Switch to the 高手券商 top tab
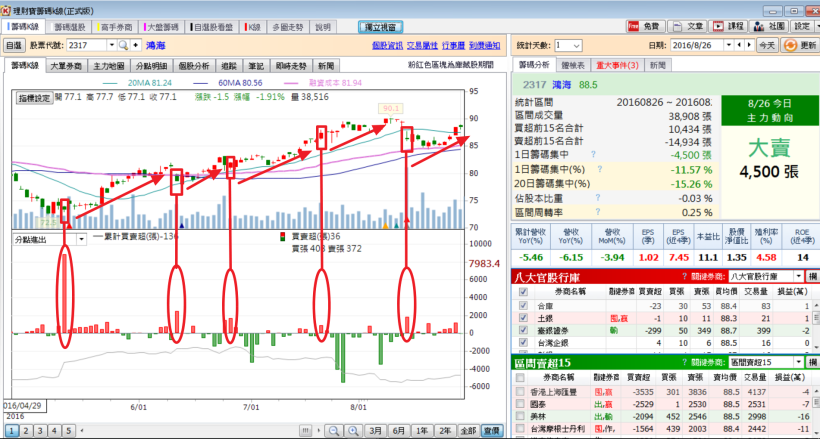820x439 pixels. (x=116, y=27)
